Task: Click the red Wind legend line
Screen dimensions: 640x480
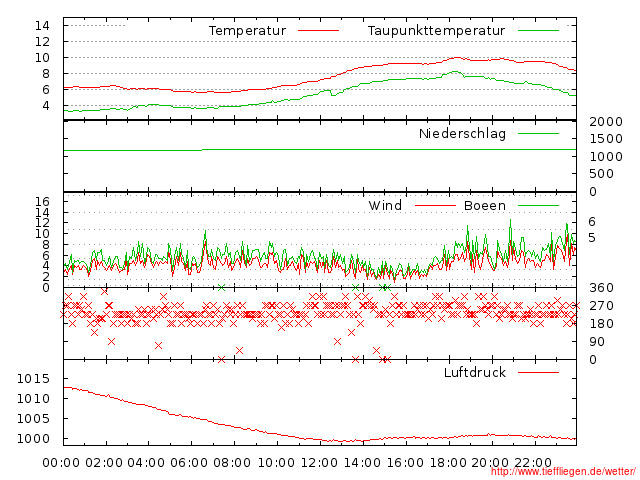Action: coord(435,206)
